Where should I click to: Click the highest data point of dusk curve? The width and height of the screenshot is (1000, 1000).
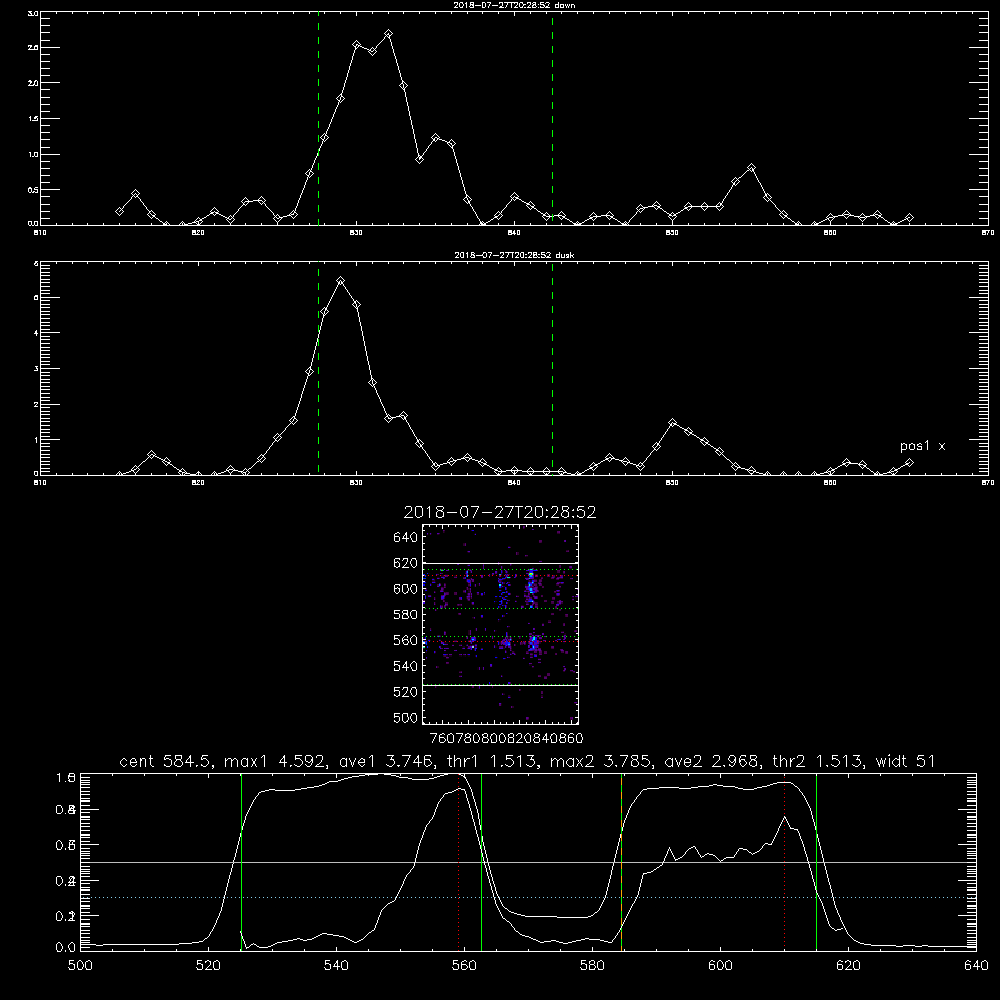341,281
